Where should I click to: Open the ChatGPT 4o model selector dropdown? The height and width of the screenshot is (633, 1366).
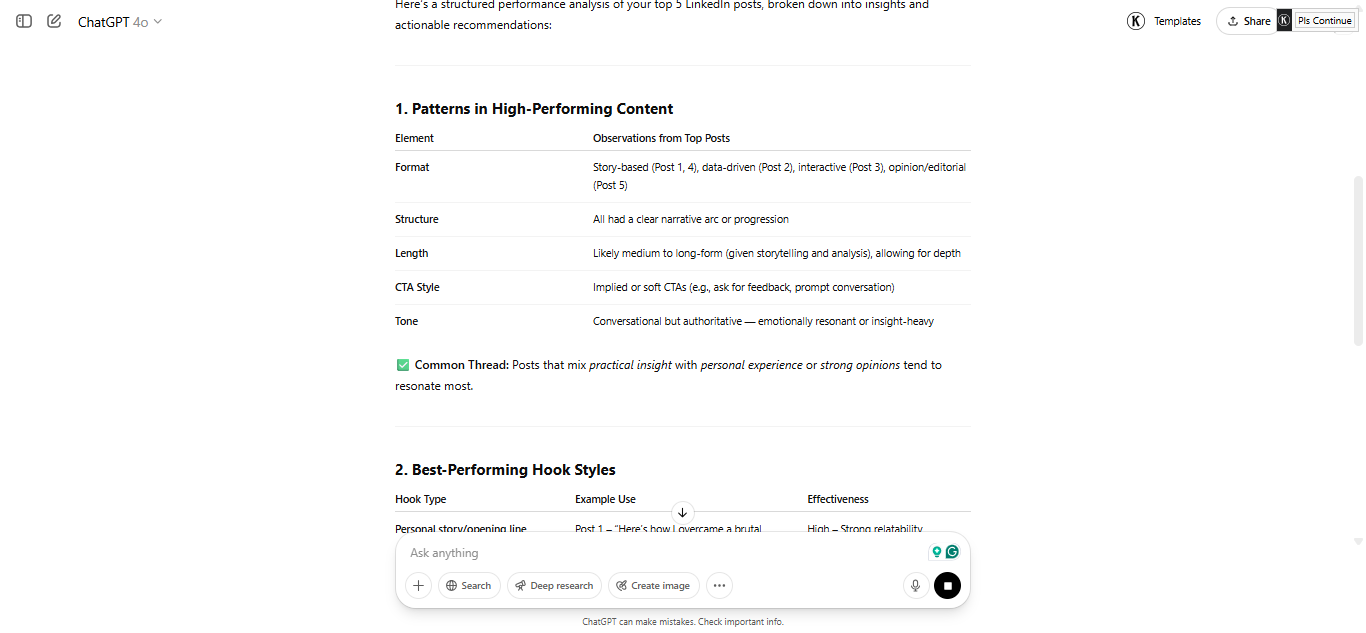coord(119,22)
